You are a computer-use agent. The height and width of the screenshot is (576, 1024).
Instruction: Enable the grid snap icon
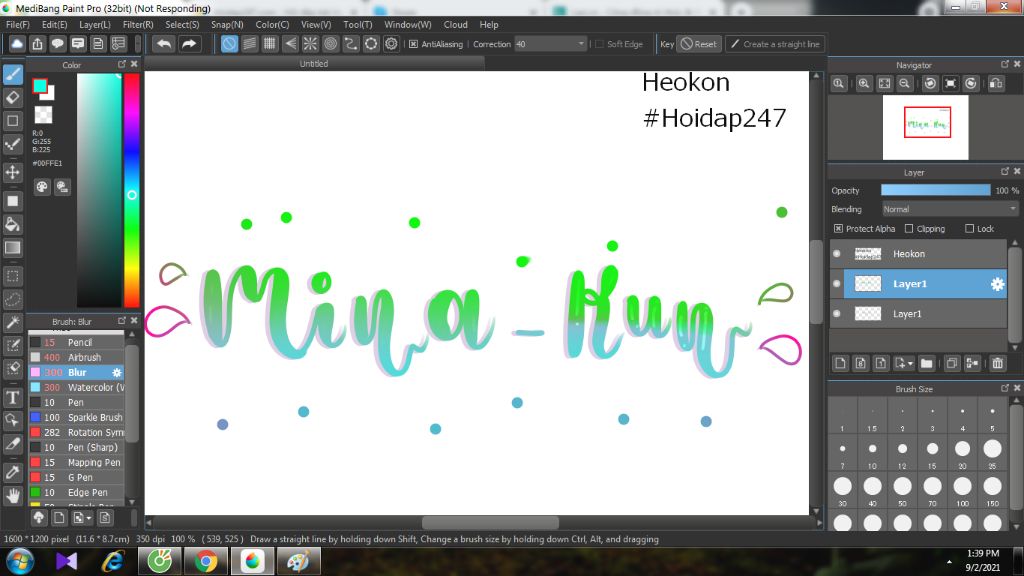270,44
